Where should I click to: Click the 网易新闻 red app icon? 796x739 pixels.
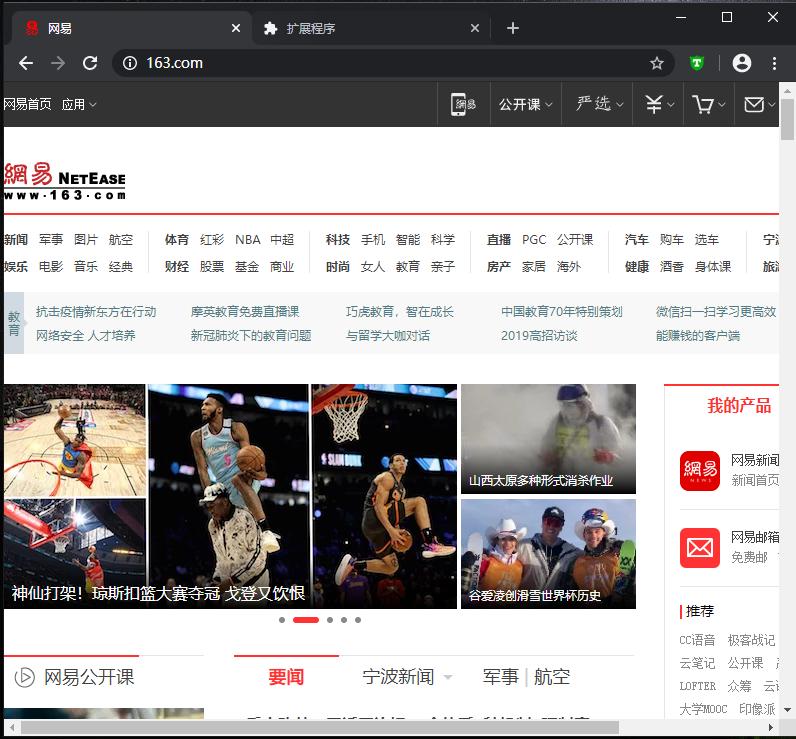click(700, 471)
